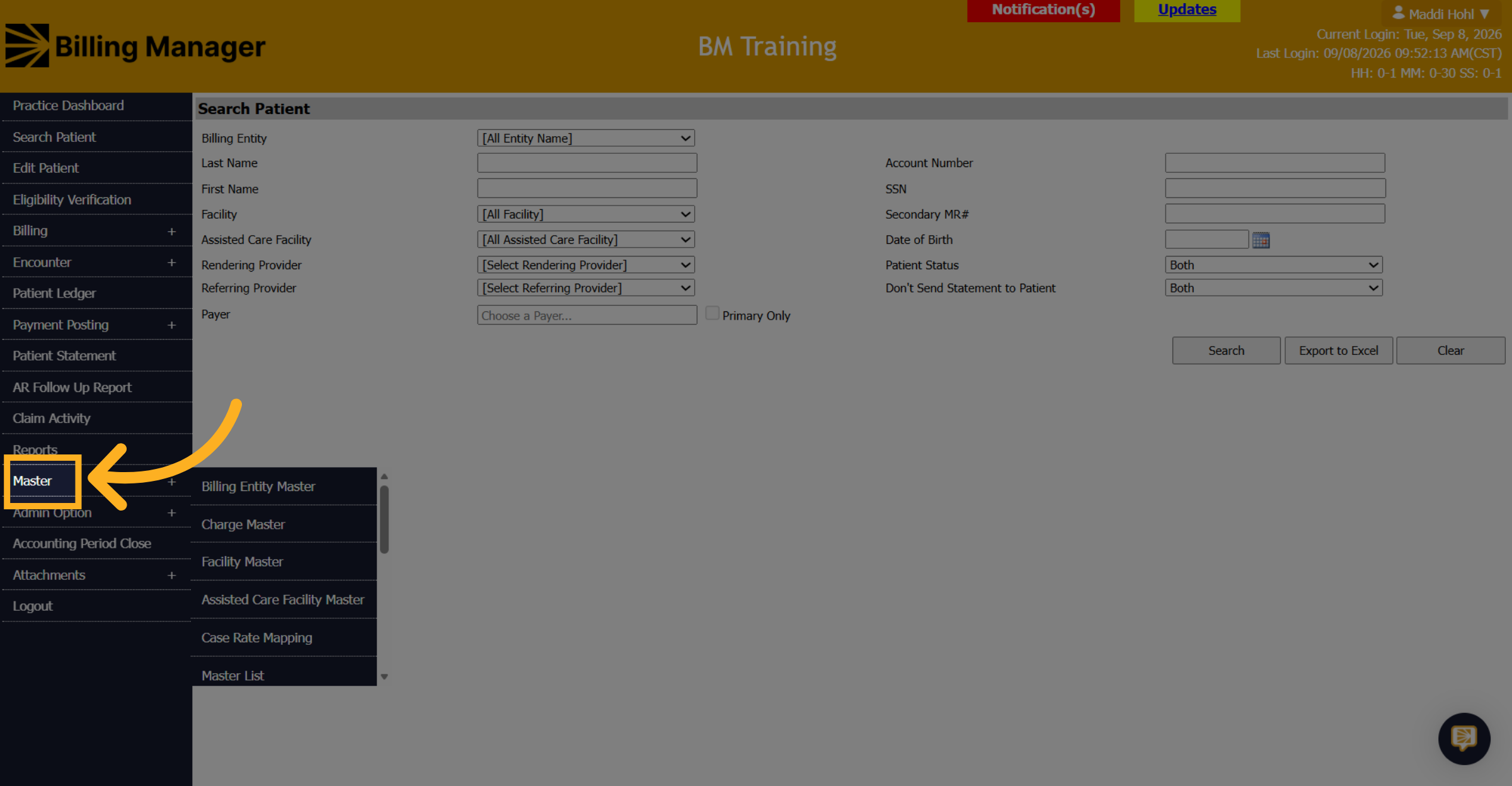Expand the Attachments plus icon
Image resolution: width=1512 pixels, height=786 pixels.
click(171, 575)
